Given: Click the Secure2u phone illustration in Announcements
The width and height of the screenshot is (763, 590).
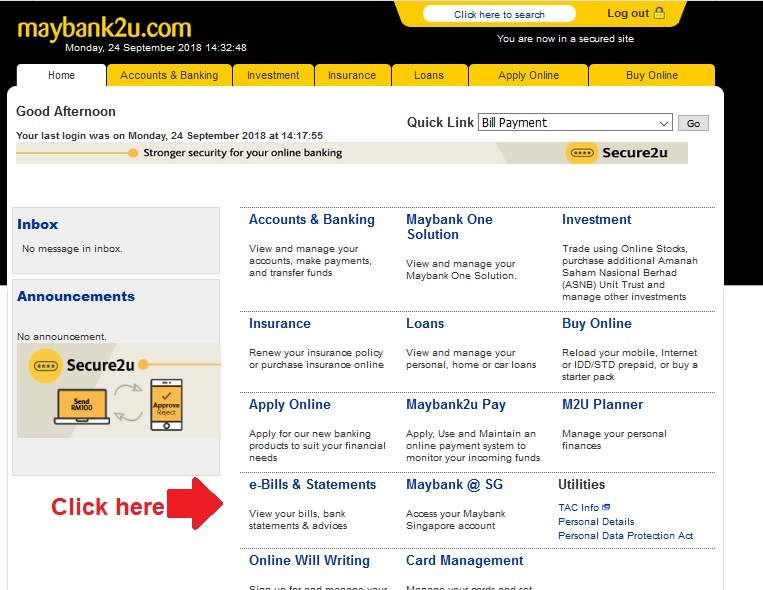Looking at the screenshot, I should tap(166, 403).
